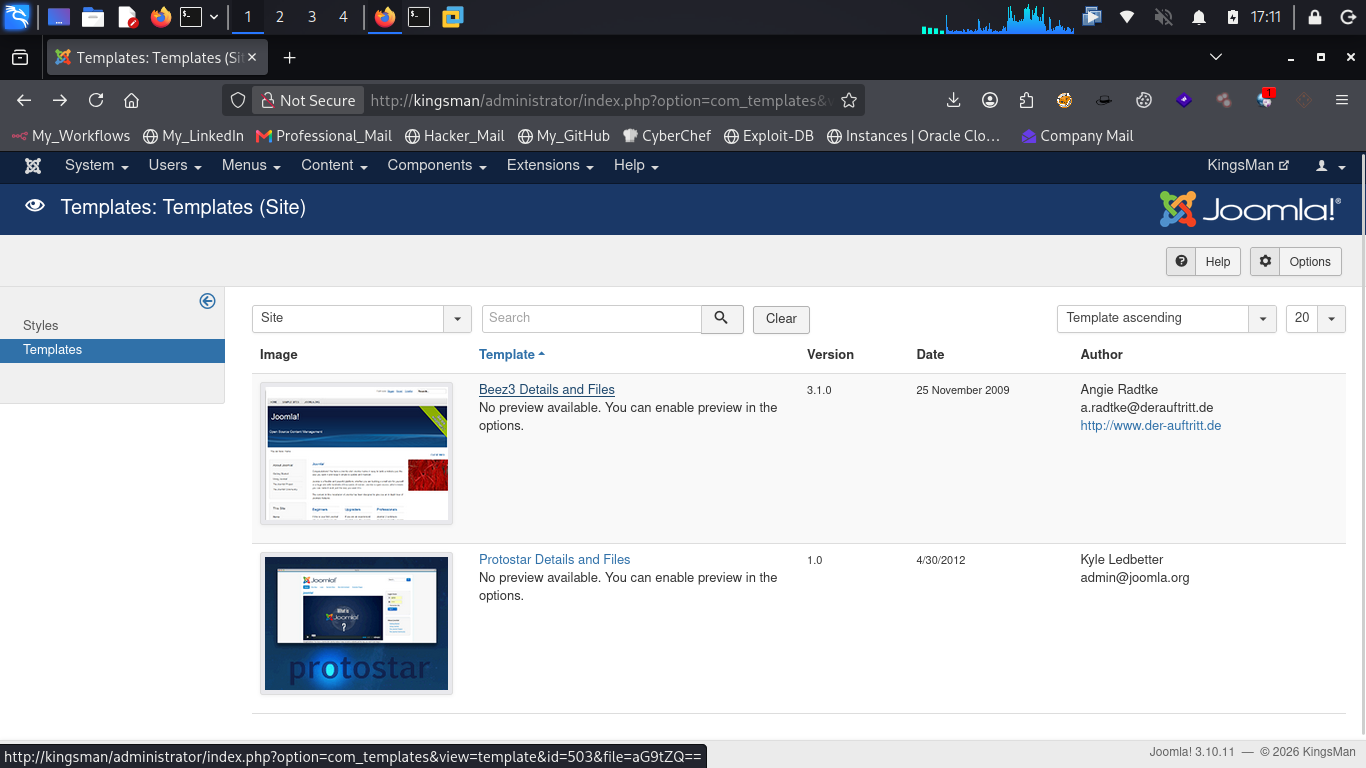Open the CyberChef bookmark
Screen dimensions: 1366x768
click(x=666, y=136)
